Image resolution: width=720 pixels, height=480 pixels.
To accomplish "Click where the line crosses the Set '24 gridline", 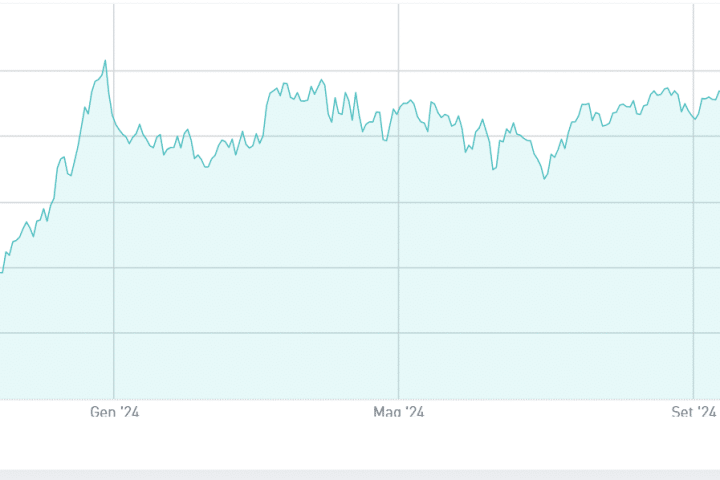I will coord(695,117).
